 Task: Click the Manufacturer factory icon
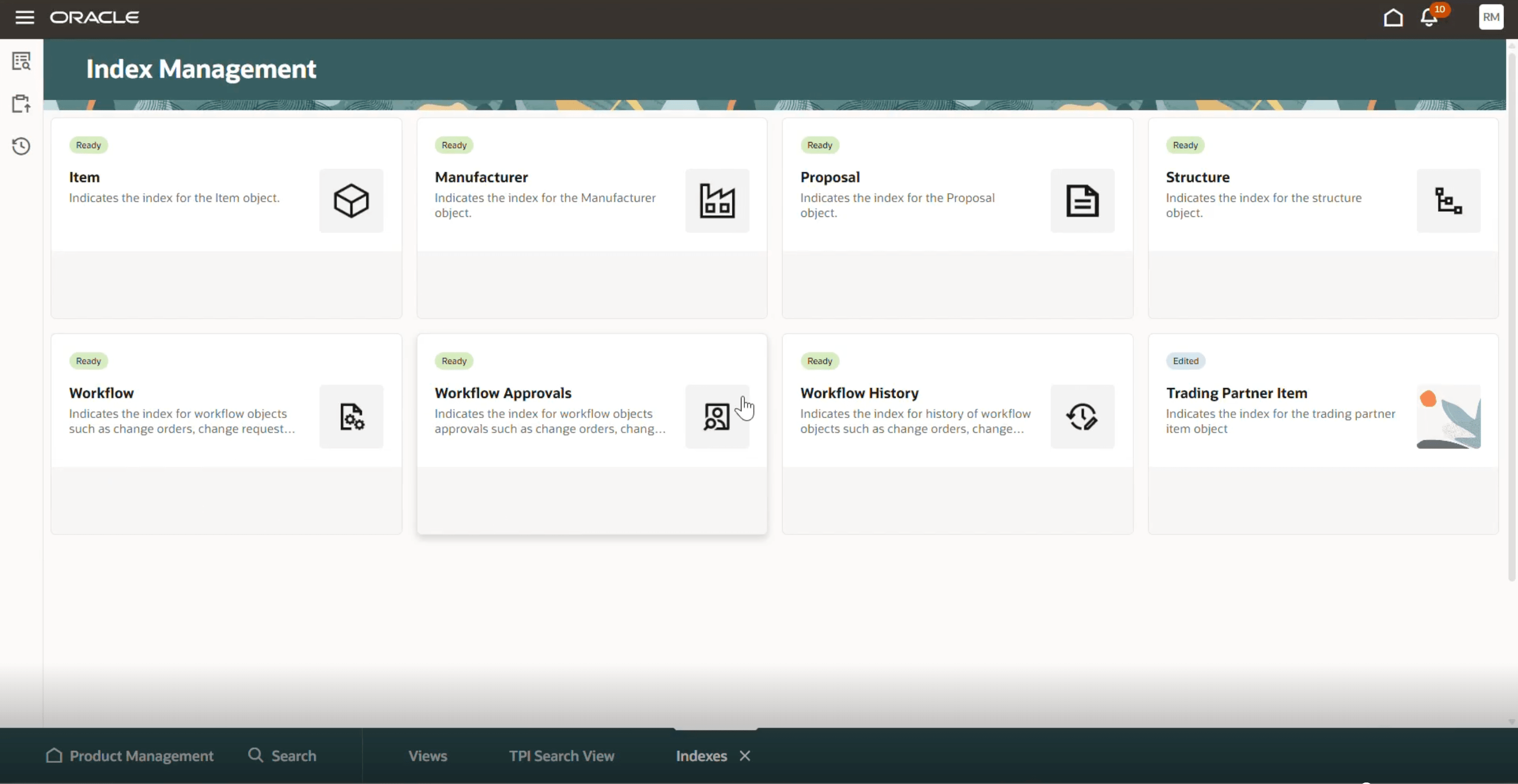coord(716,200)
